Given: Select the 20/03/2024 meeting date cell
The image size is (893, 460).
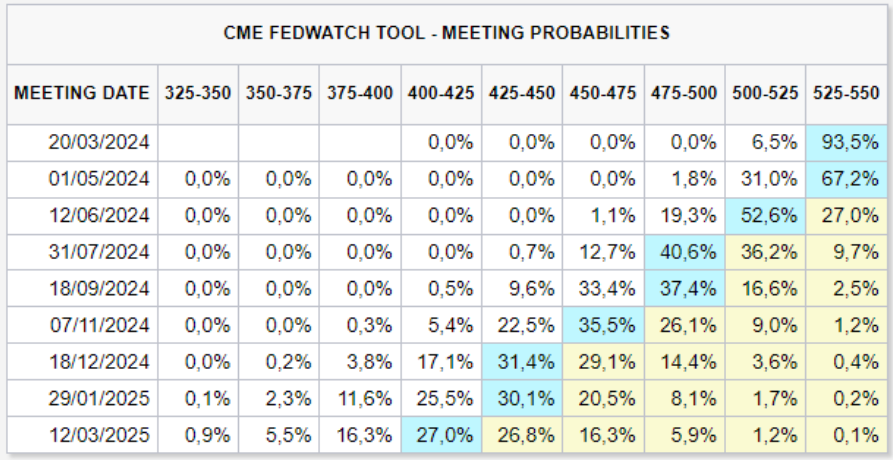Looking at the screenshot, I should (x=99, y=143).
